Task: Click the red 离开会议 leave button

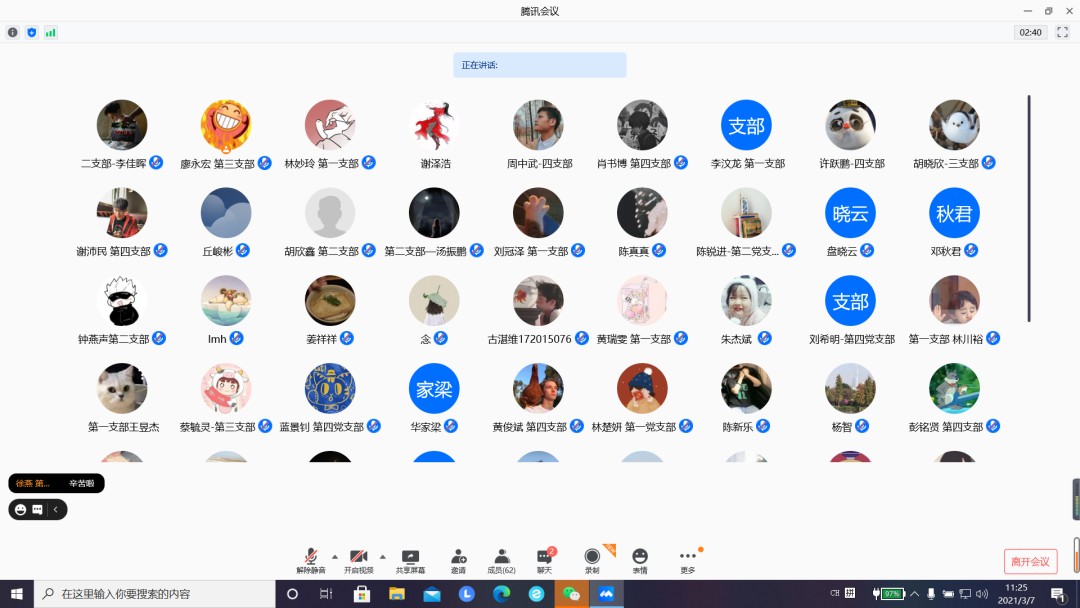Action: [1030, 561]
